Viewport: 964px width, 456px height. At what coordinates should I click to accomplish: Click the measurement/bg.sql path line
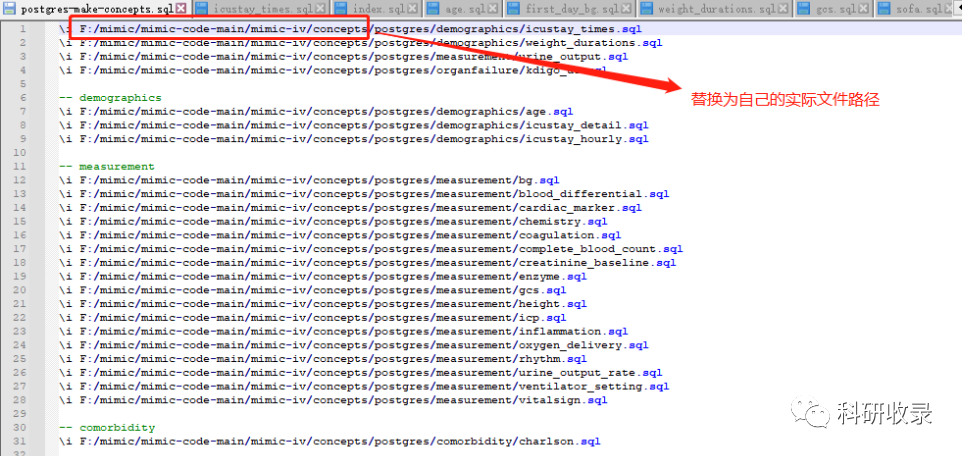309,180
